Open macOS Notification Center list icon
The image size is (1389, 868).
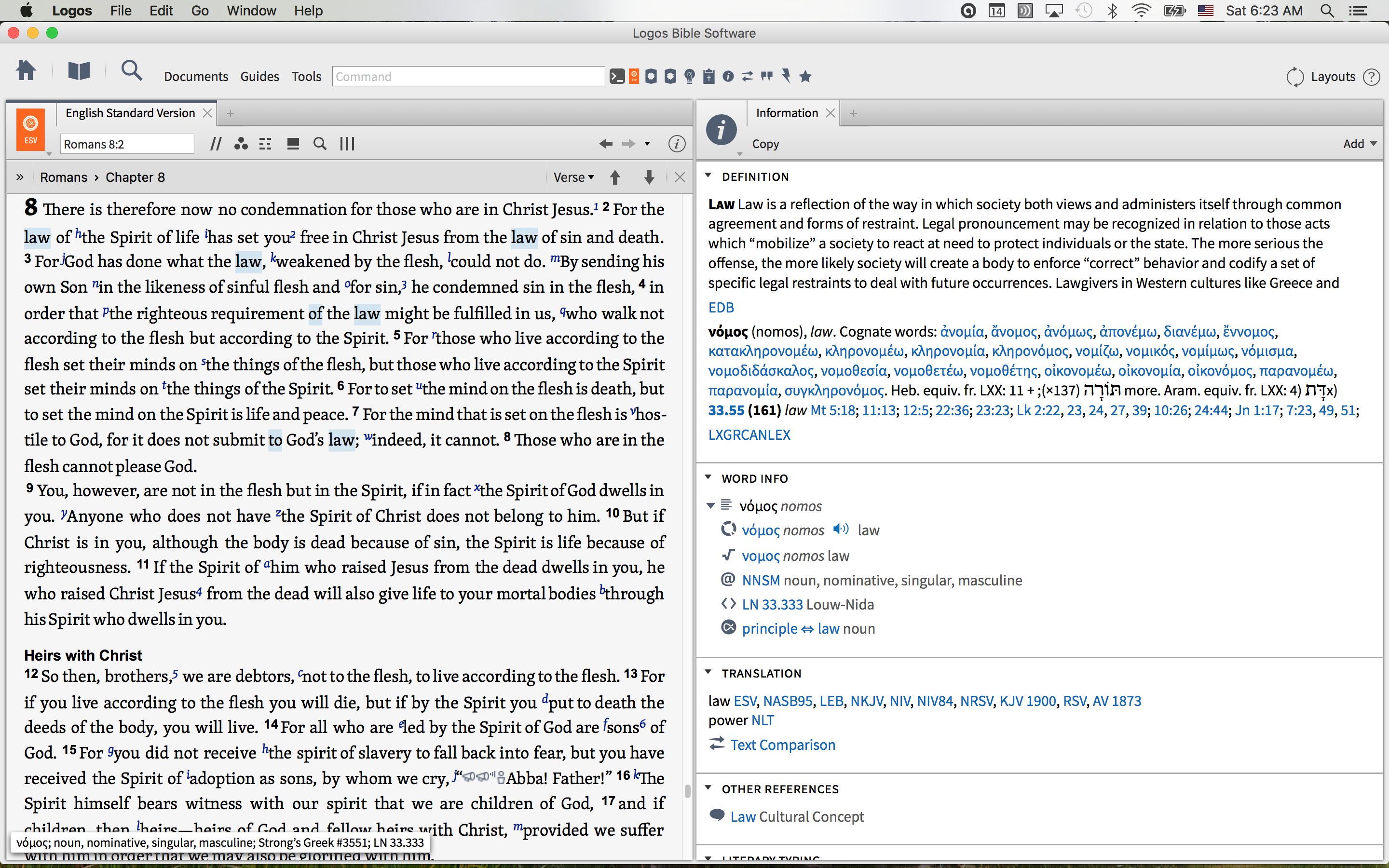coord(1358,10)
